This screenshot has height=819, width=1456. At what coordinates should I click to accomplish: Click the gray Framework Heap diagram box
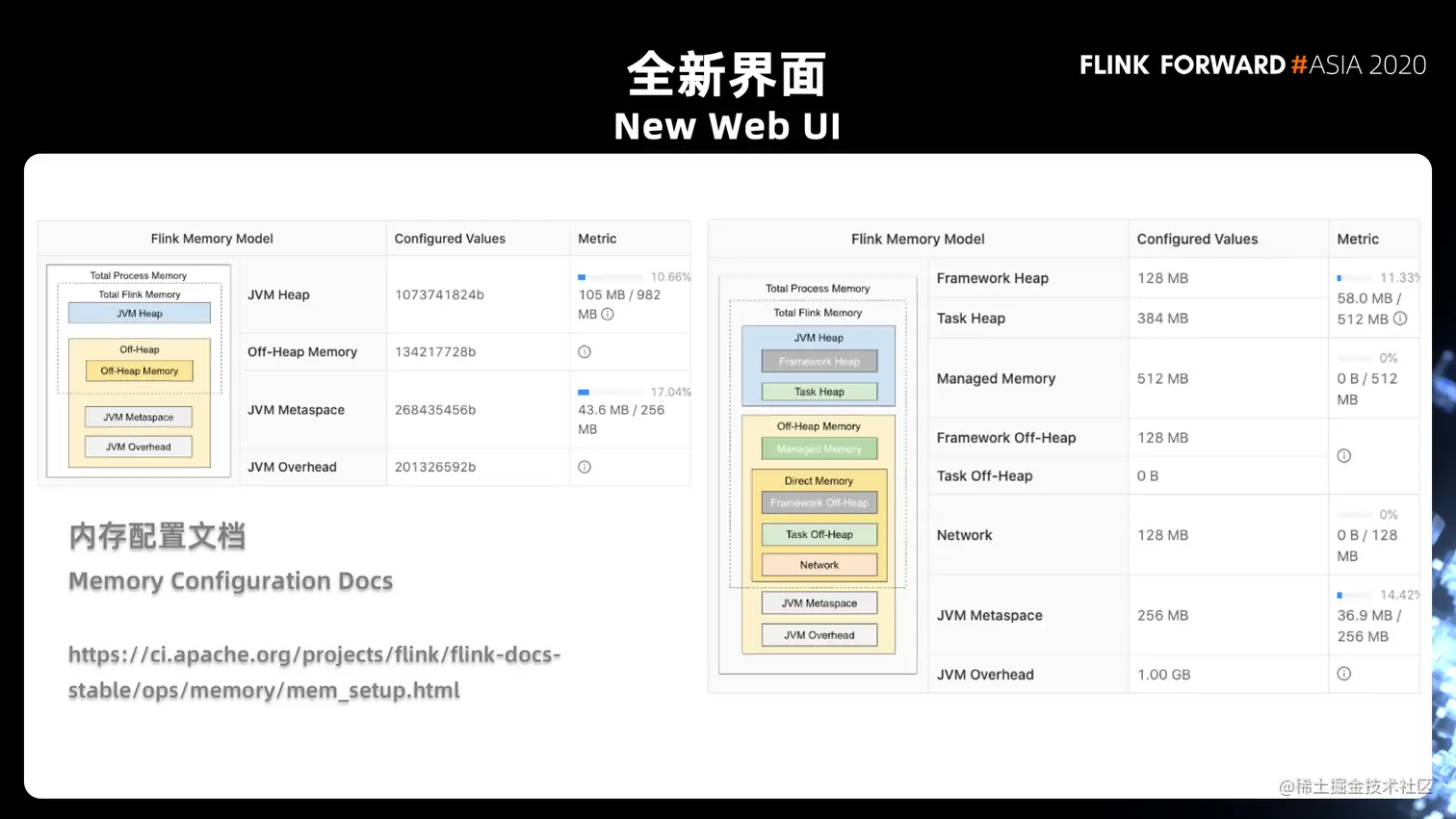[x=819, y=362]
